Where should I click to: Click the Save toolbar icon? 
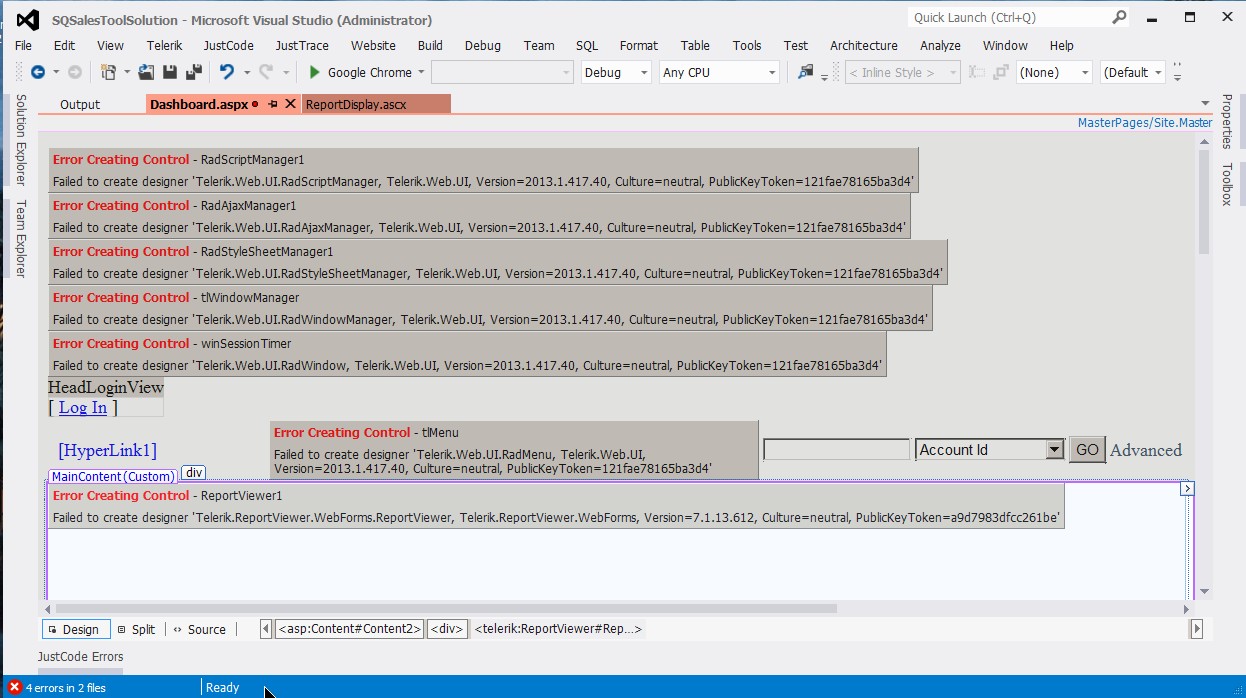click(x=170, y=72)
